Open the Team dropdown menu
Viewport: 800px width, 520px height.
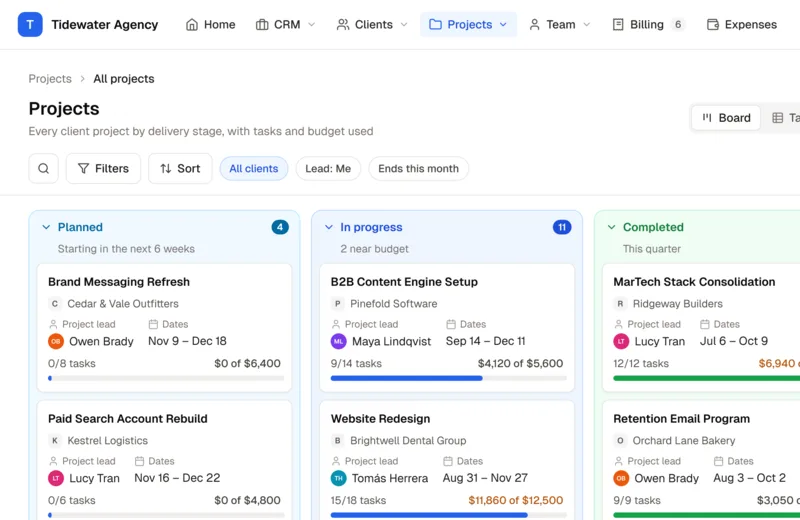[x=560, y=24]
